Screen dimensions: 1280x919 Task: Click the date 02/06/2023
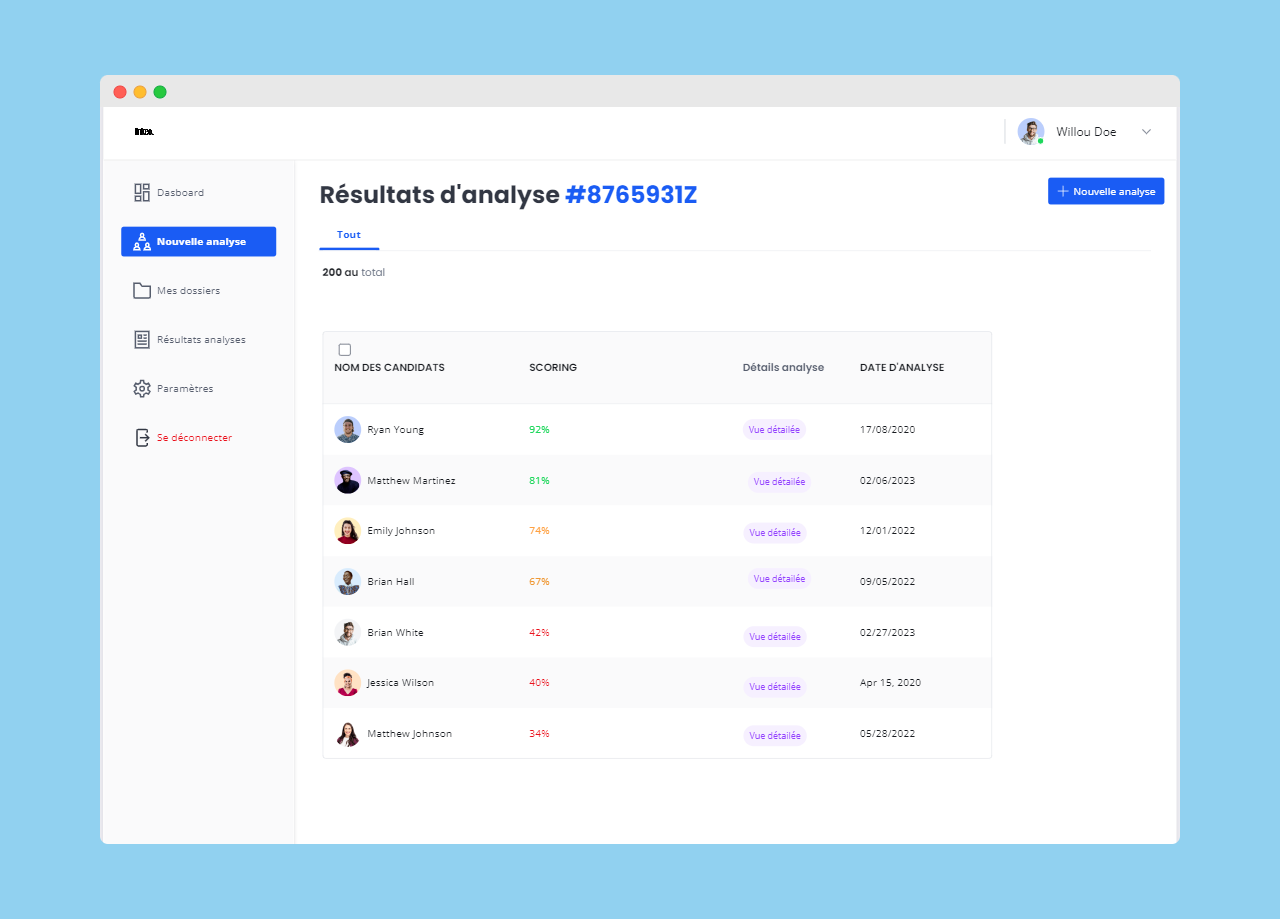(887, 480)
